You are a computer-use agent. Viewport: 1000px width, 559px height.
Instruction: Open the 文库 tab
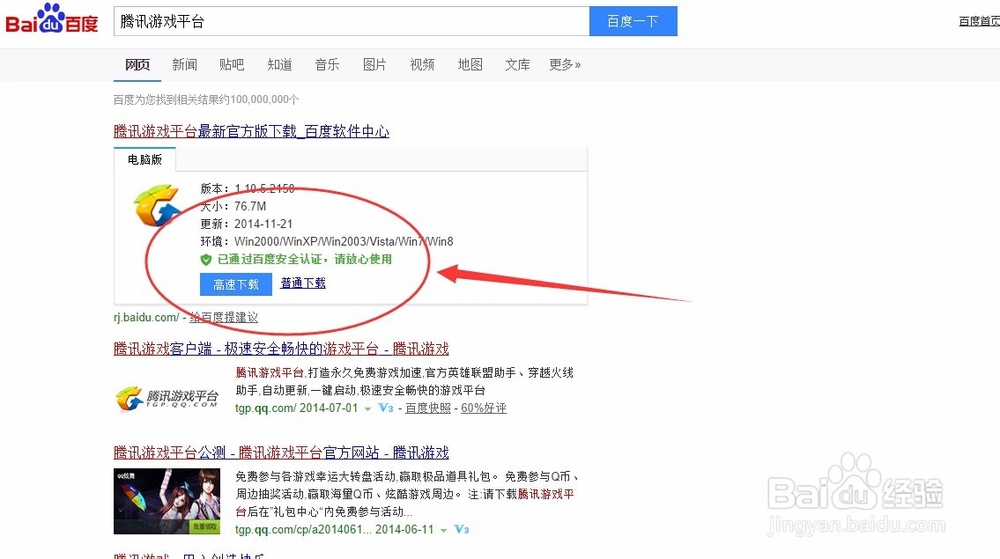517,64
